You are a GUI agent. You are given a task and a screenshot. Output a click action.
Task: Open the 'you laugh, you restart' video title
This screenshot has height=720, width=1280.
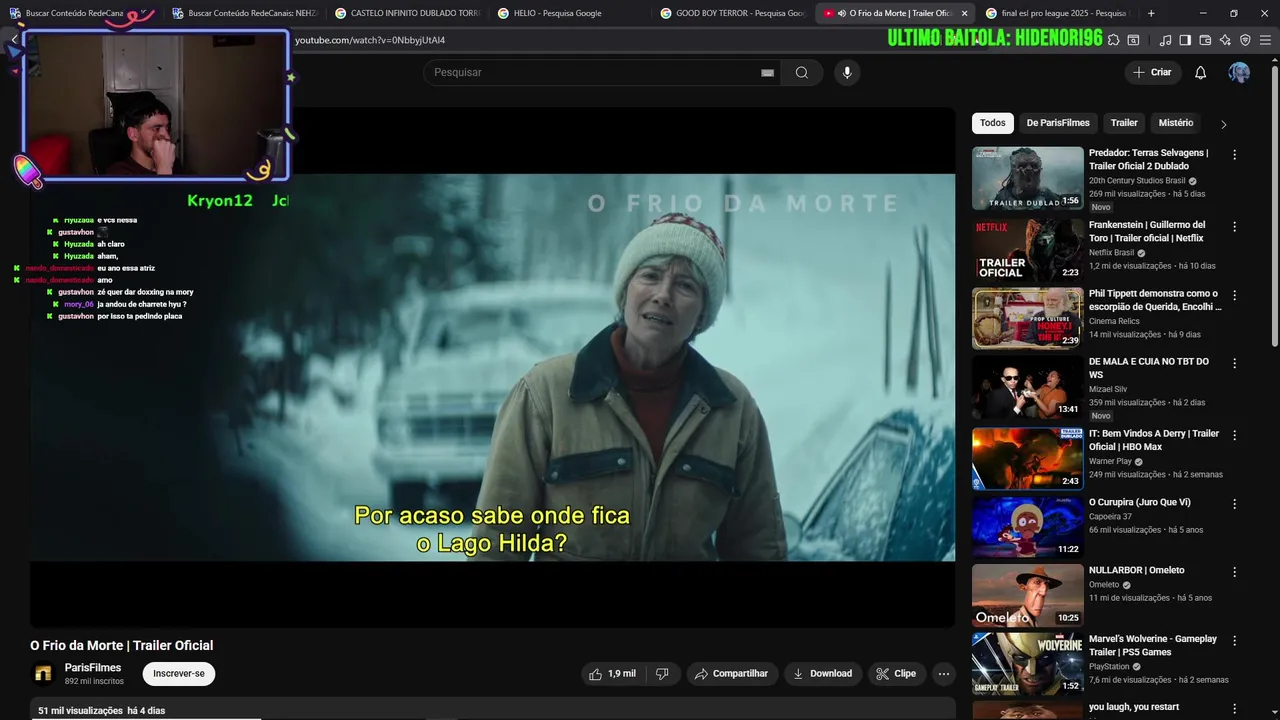[x=1134, y=707]
